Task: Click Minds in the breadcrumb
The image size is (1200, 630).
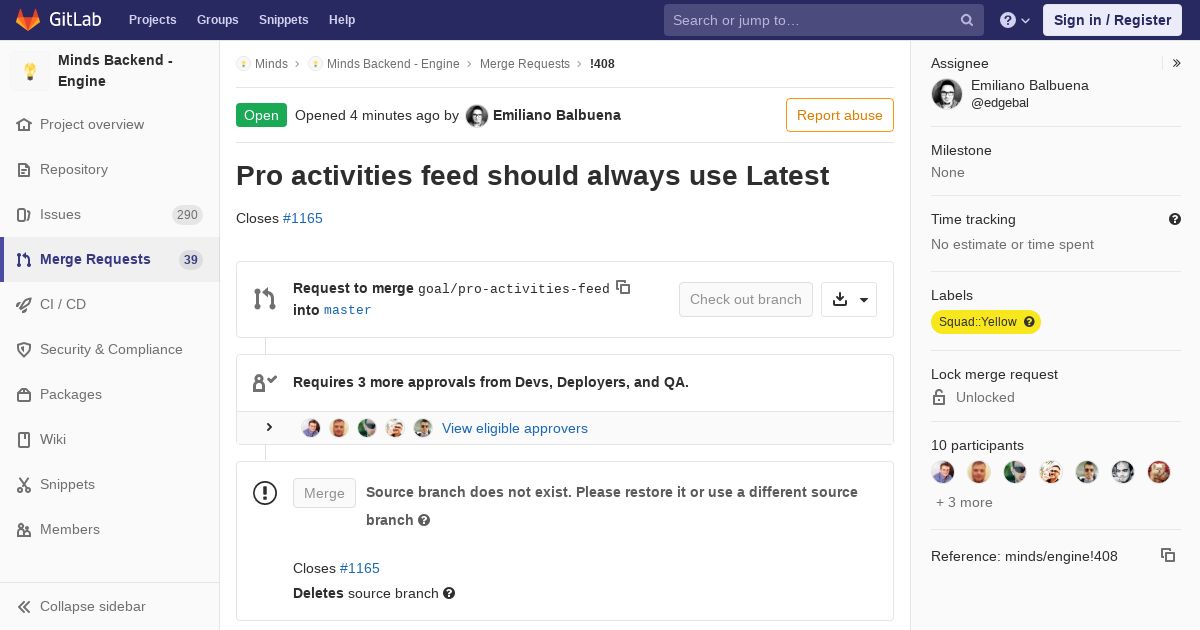Action: pyautogui.click(x=271, y=64)
